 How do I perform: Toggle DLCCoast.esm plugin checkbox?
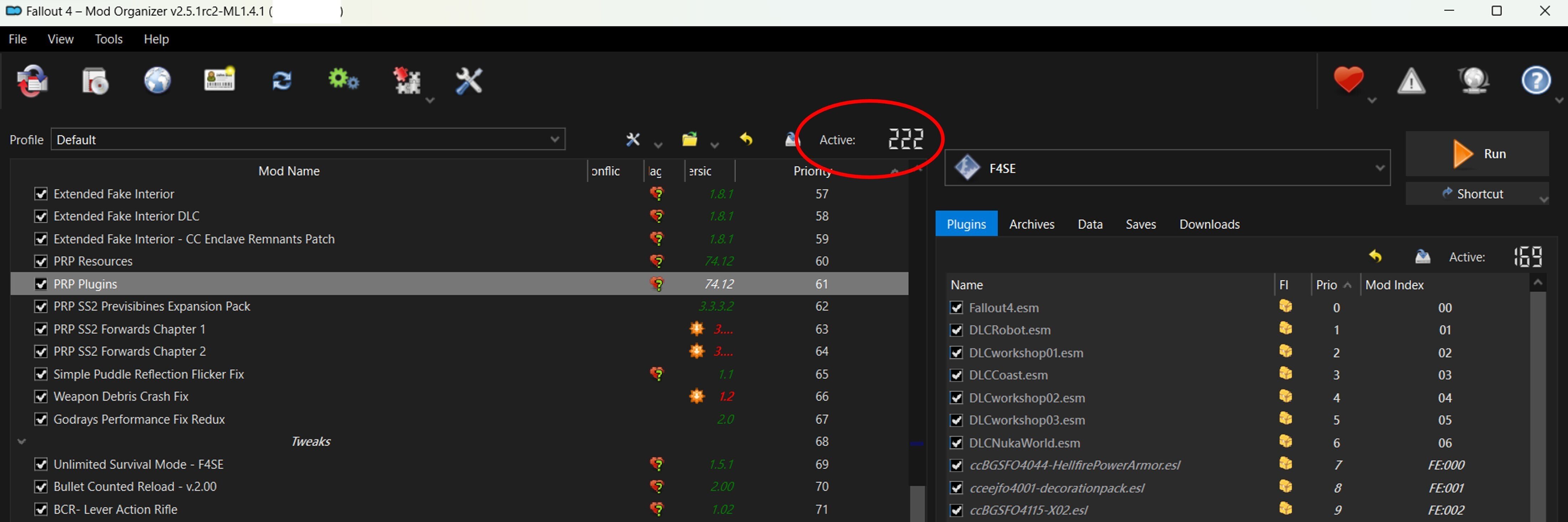click(x=956, y=375)
